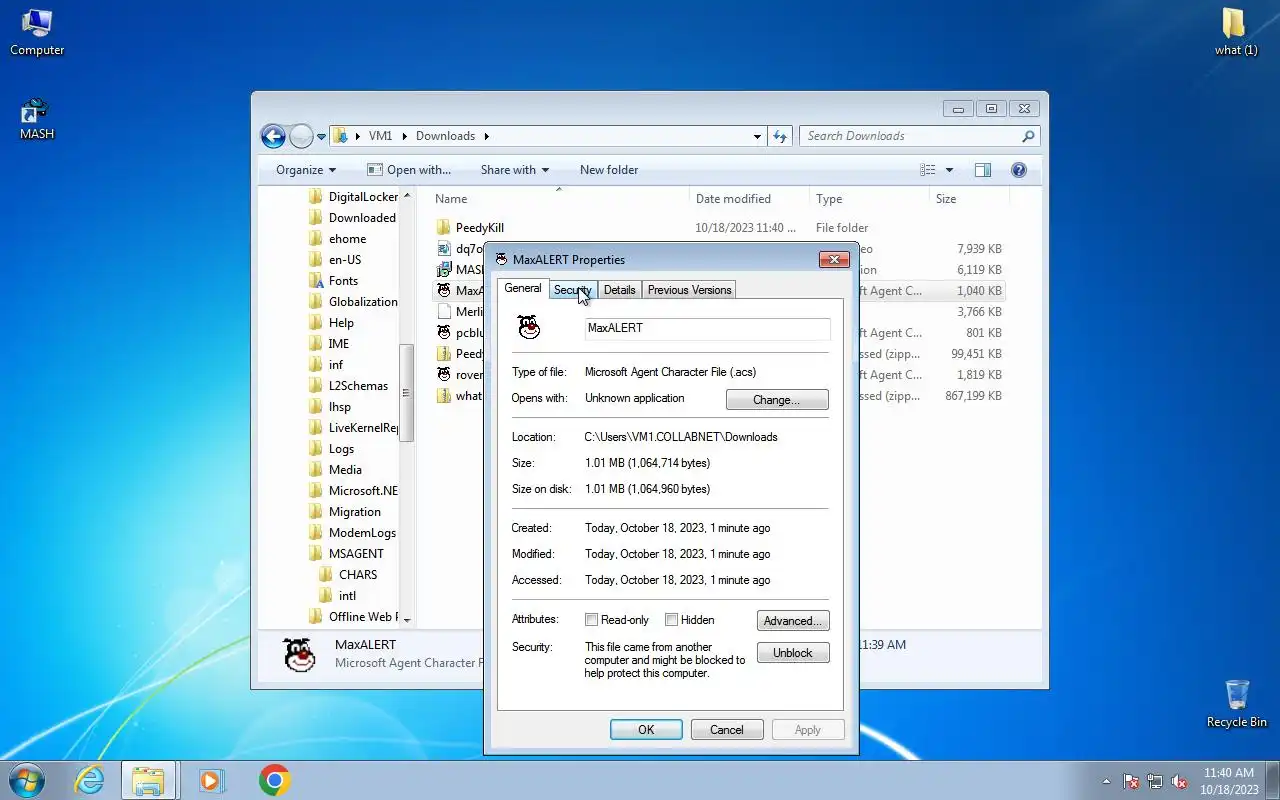Sort by Name column header
Screen dimensions: 1280x800
(x=559, y=199)
